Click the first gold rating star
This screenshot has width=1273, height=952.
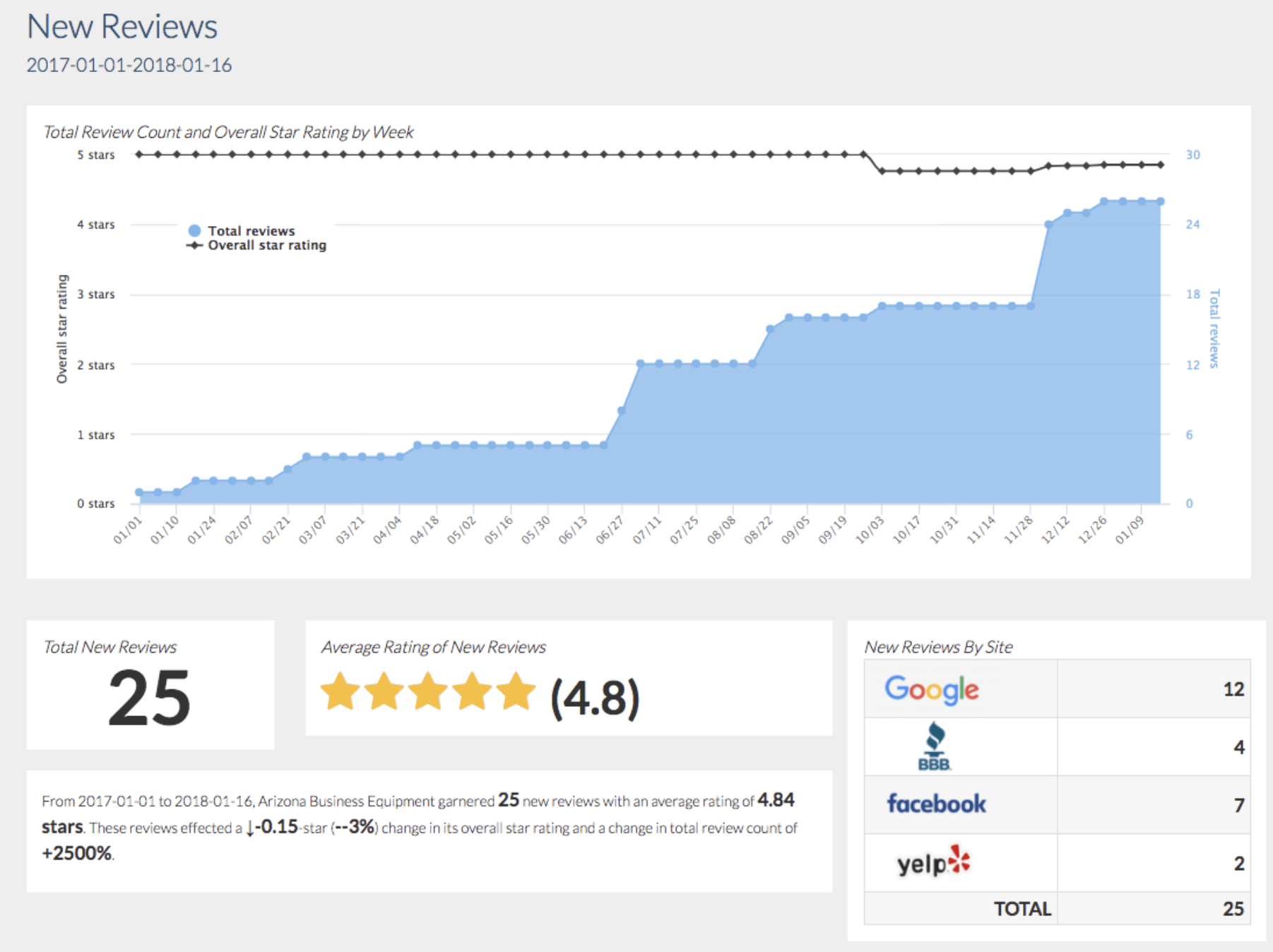click(341, 691)
